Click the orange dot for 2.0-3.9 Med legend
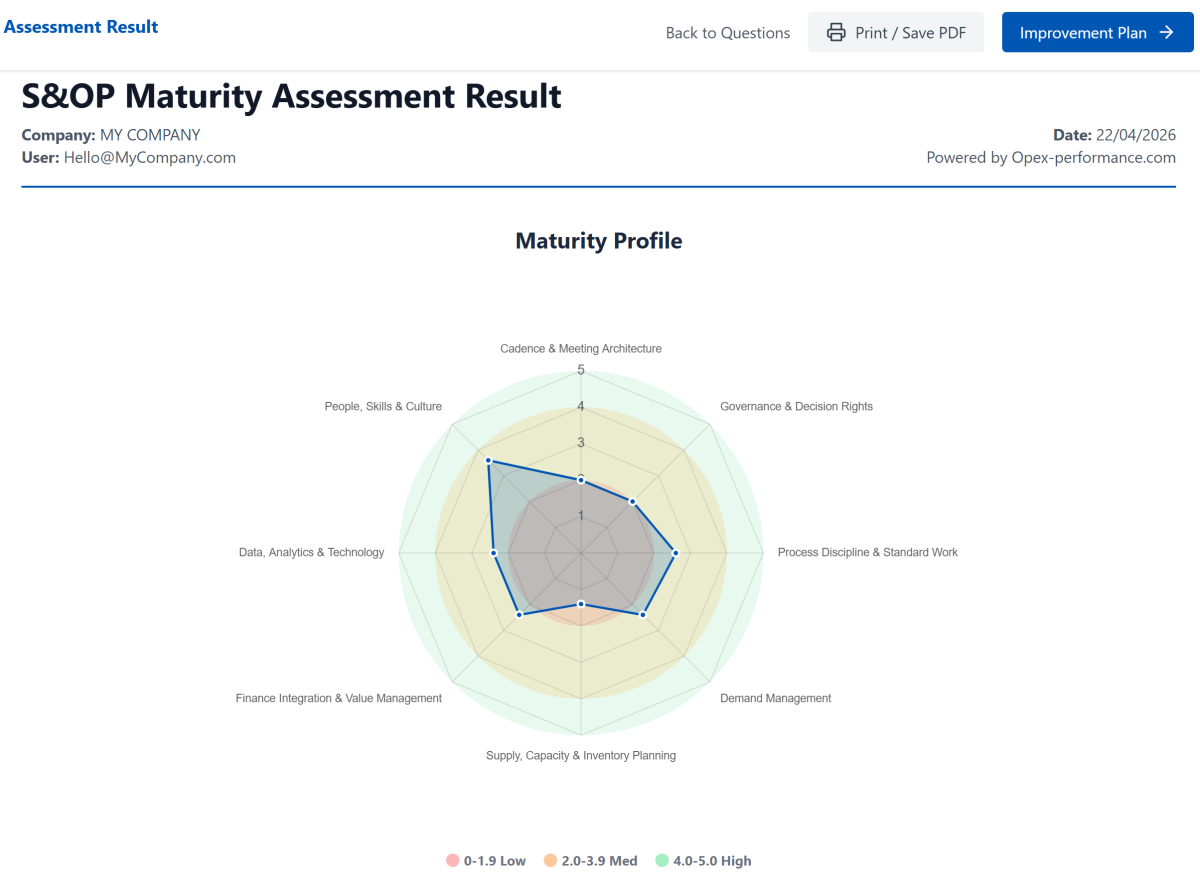This screenshot has width=1200, height=878. point(549,860)
